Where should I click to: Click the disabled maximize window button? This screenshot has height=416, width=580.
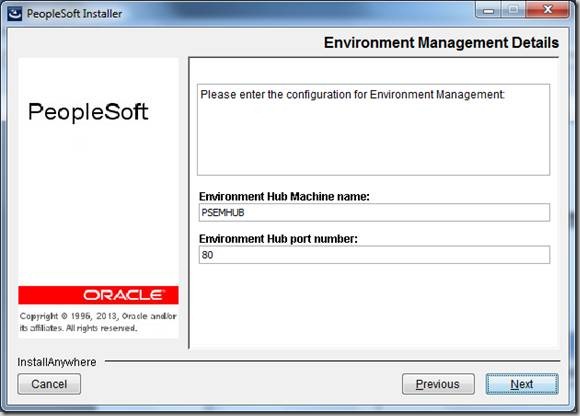pos(513,10)
